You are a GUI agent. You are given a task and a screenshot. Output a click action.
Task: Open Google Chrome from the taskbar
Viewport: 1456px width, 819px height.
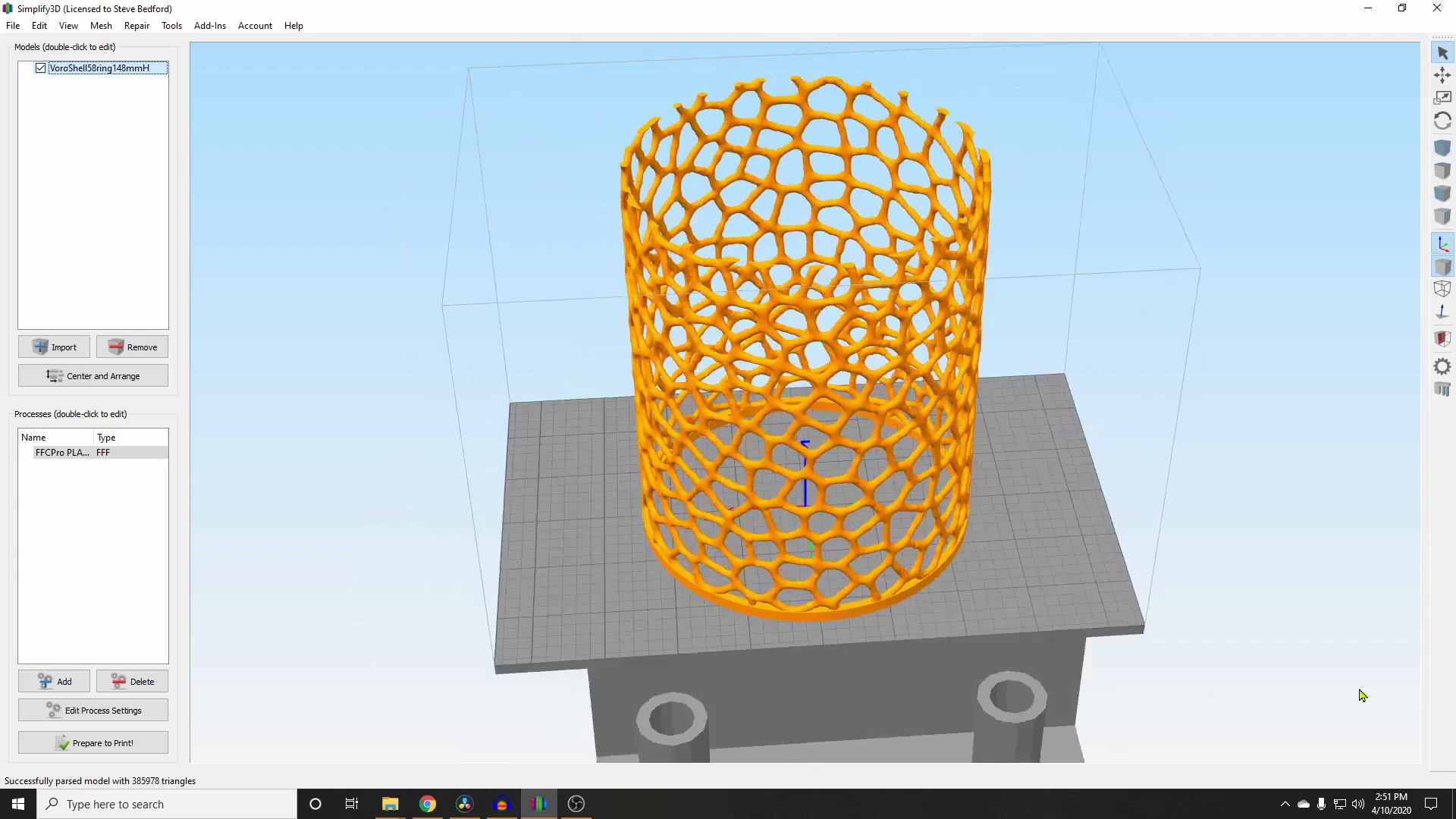428,804
